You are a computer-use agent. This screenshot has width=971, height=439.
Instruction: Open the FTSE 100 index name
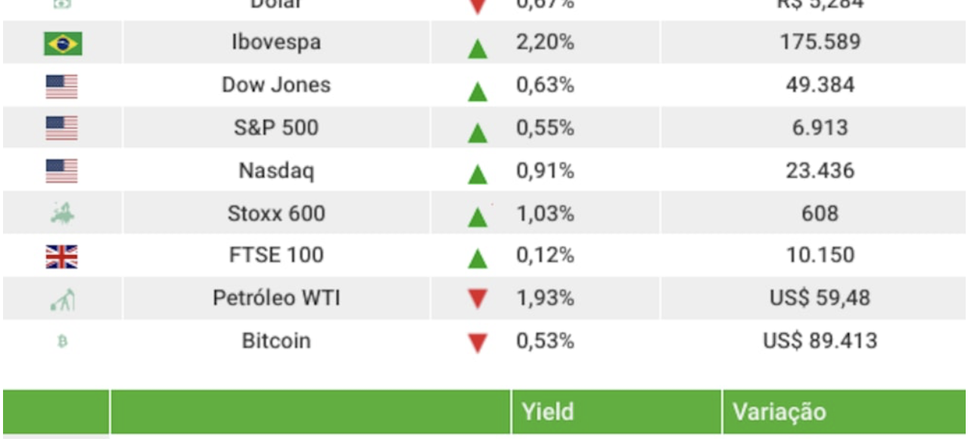pos(276,256)
